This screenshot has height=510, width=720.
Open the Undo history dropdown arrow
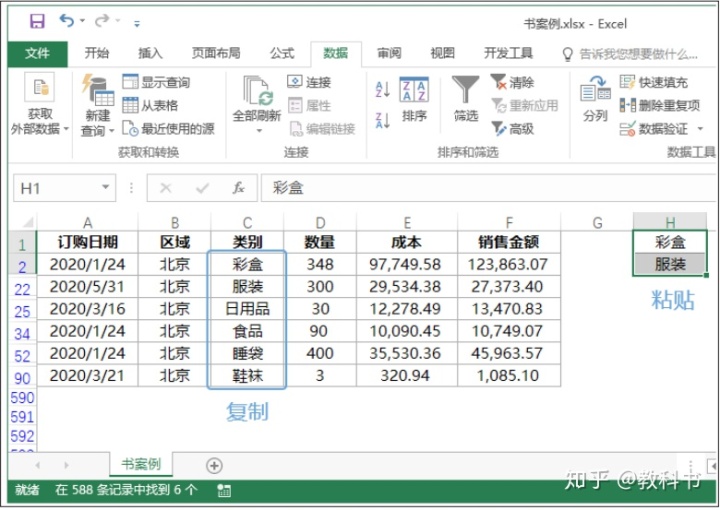pos(83,21)
